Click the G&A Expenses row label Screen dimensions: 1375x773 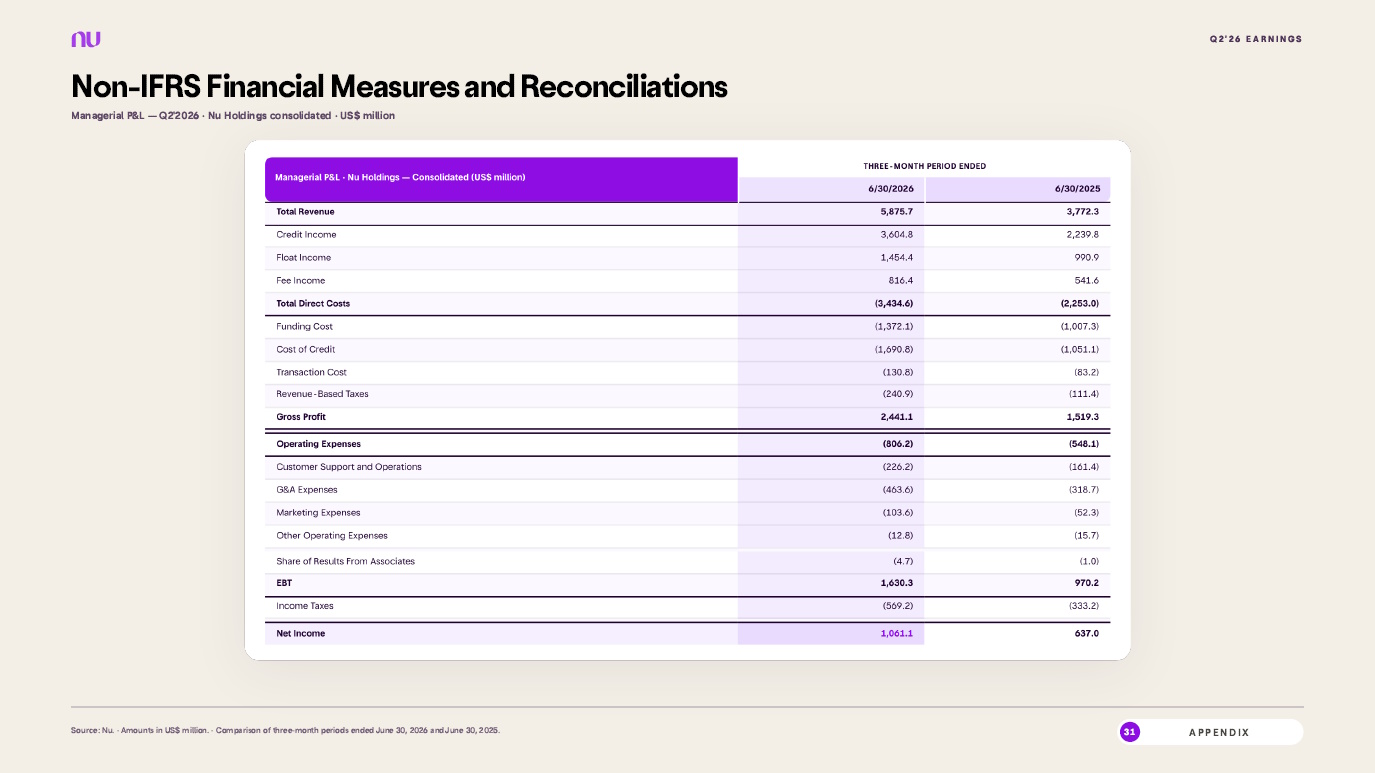(307, 491)
